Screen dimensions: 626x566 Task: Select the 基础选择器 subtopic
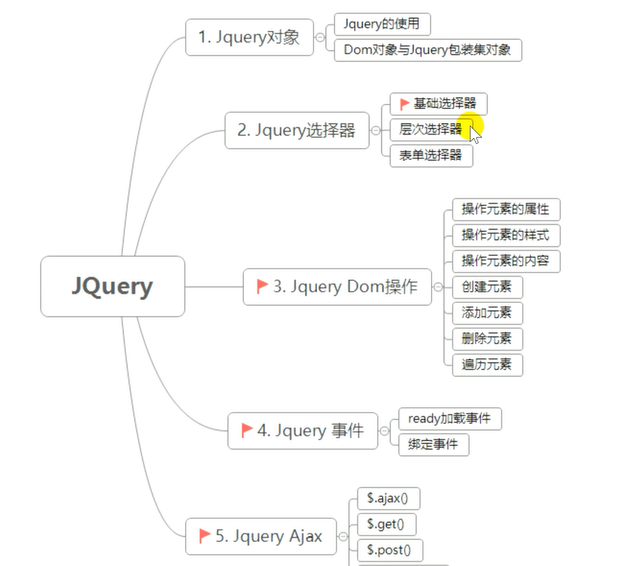pos(438,104)
